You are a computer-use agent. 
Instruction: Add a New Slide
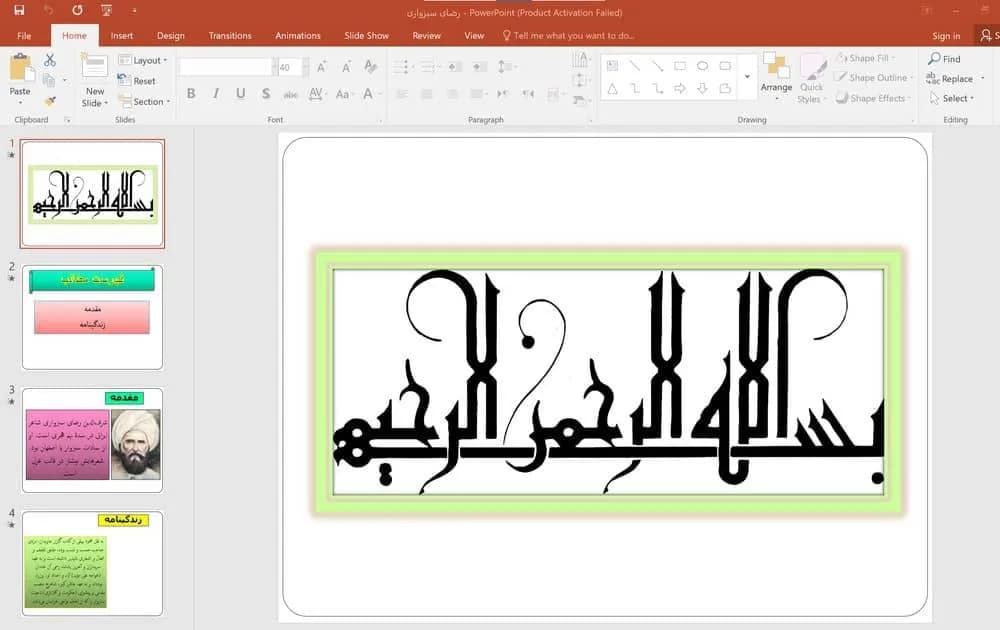click(94, 80)
